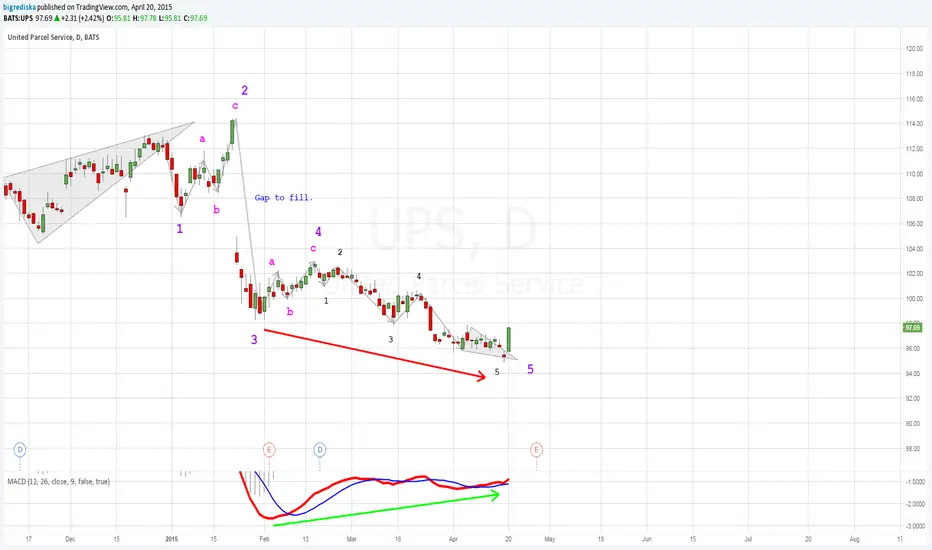Click the purple wave 4 label

click(x=318, y=232)
